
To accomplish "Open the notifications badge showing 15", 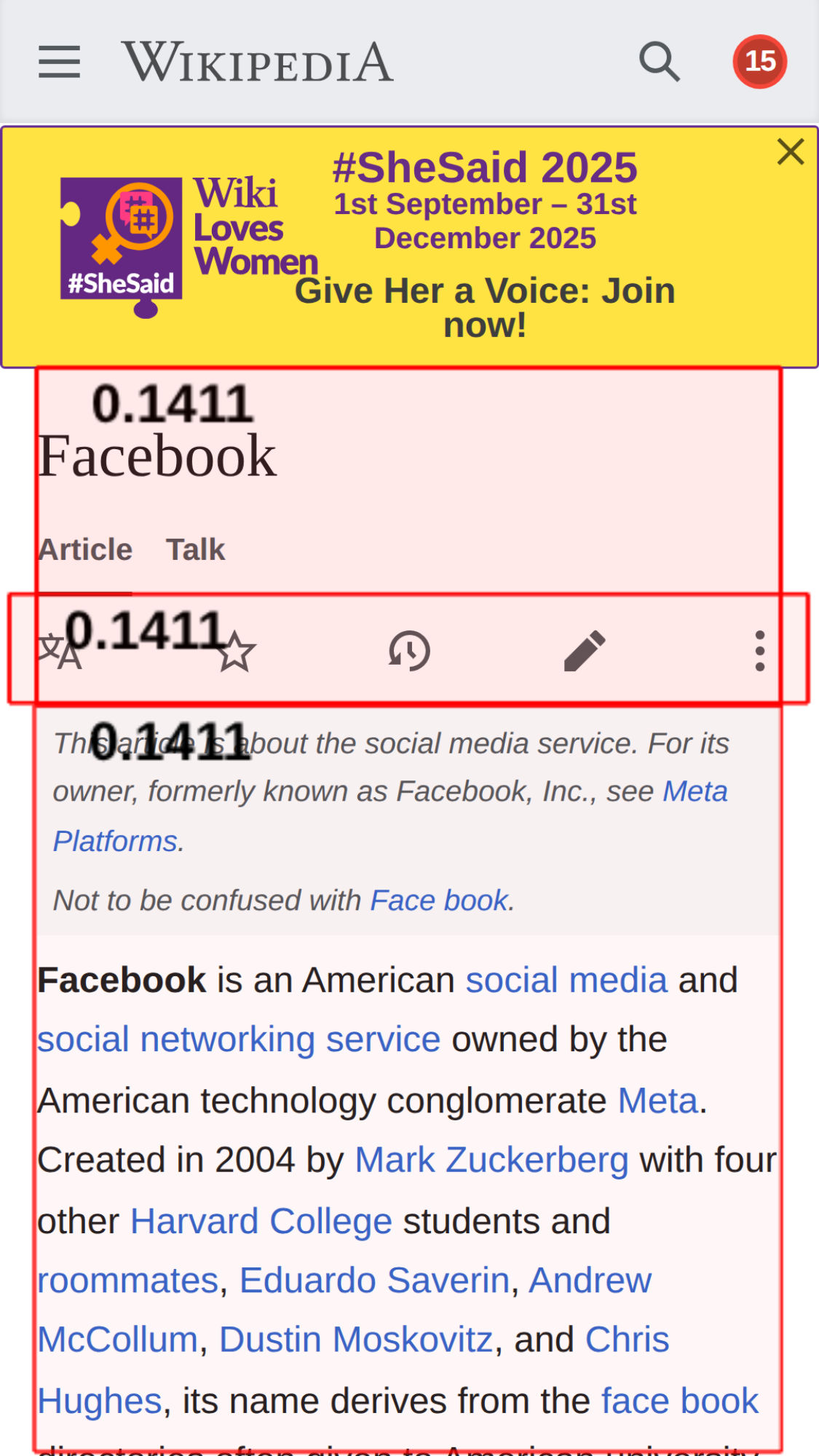I will pyautogui.click(x=759, y=61).
